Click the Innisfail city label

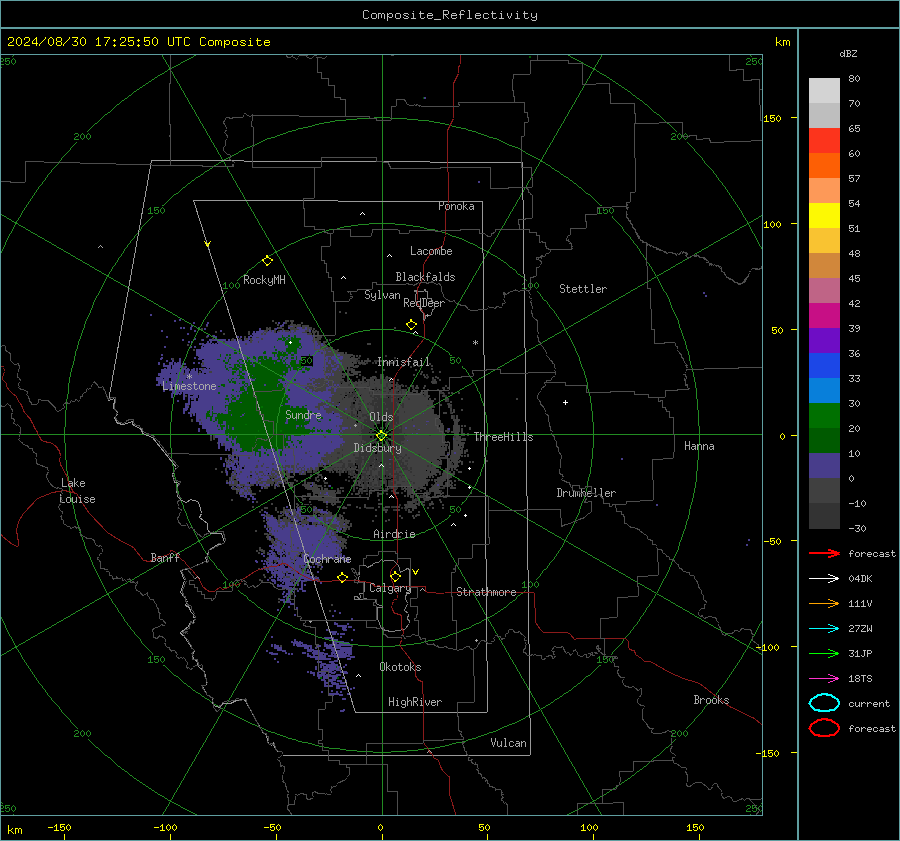pyautogui.click(x=404, y=362)
